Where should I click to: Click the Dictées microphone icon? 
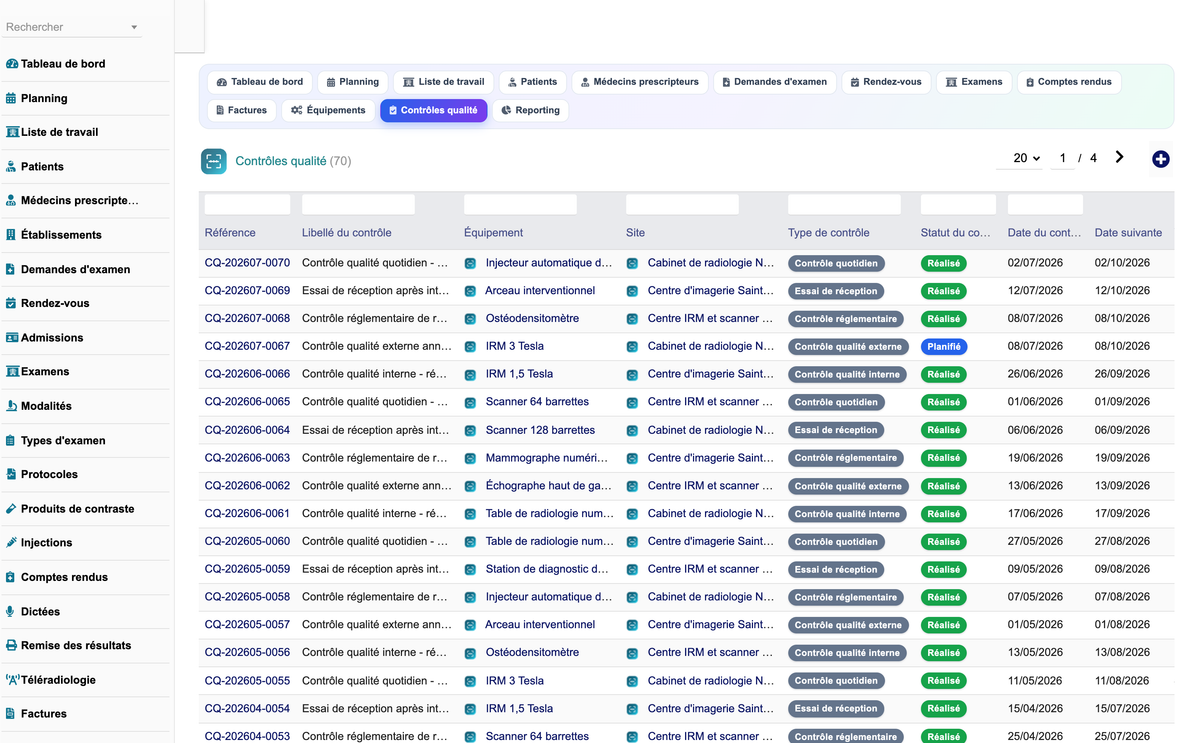pyautogui.click(x=11, y=611)
